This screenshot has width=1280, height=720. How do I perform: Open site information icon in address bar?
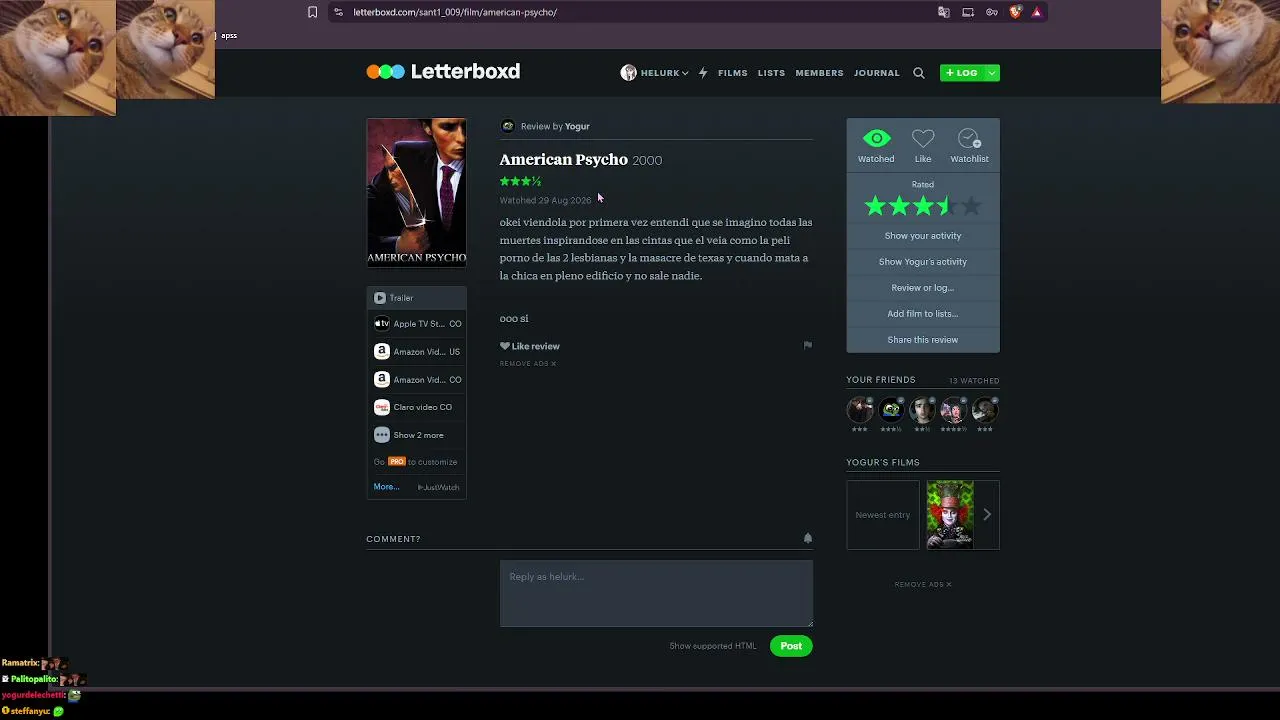(x=338, y=12)
